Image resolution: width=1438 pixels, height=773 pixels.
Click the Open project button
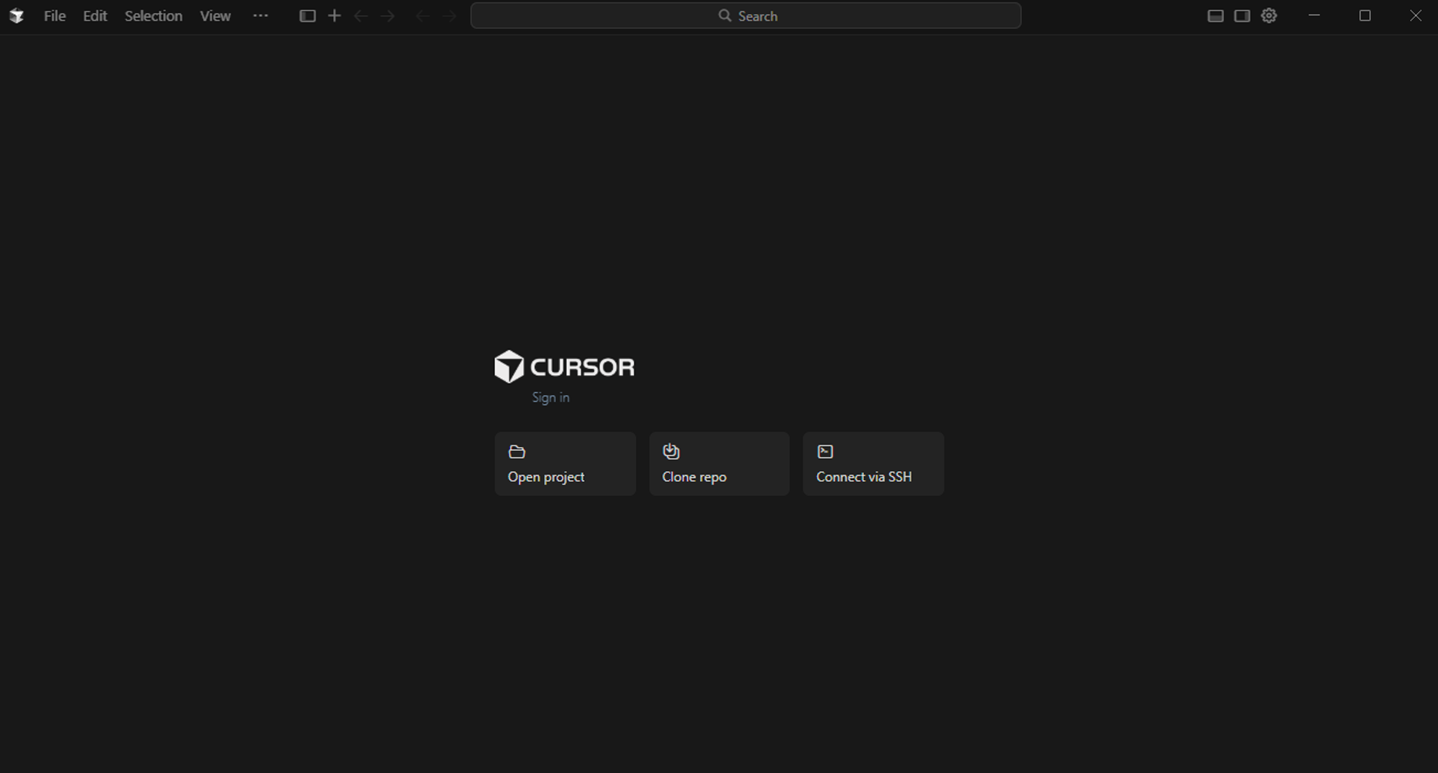coord(565,463)
